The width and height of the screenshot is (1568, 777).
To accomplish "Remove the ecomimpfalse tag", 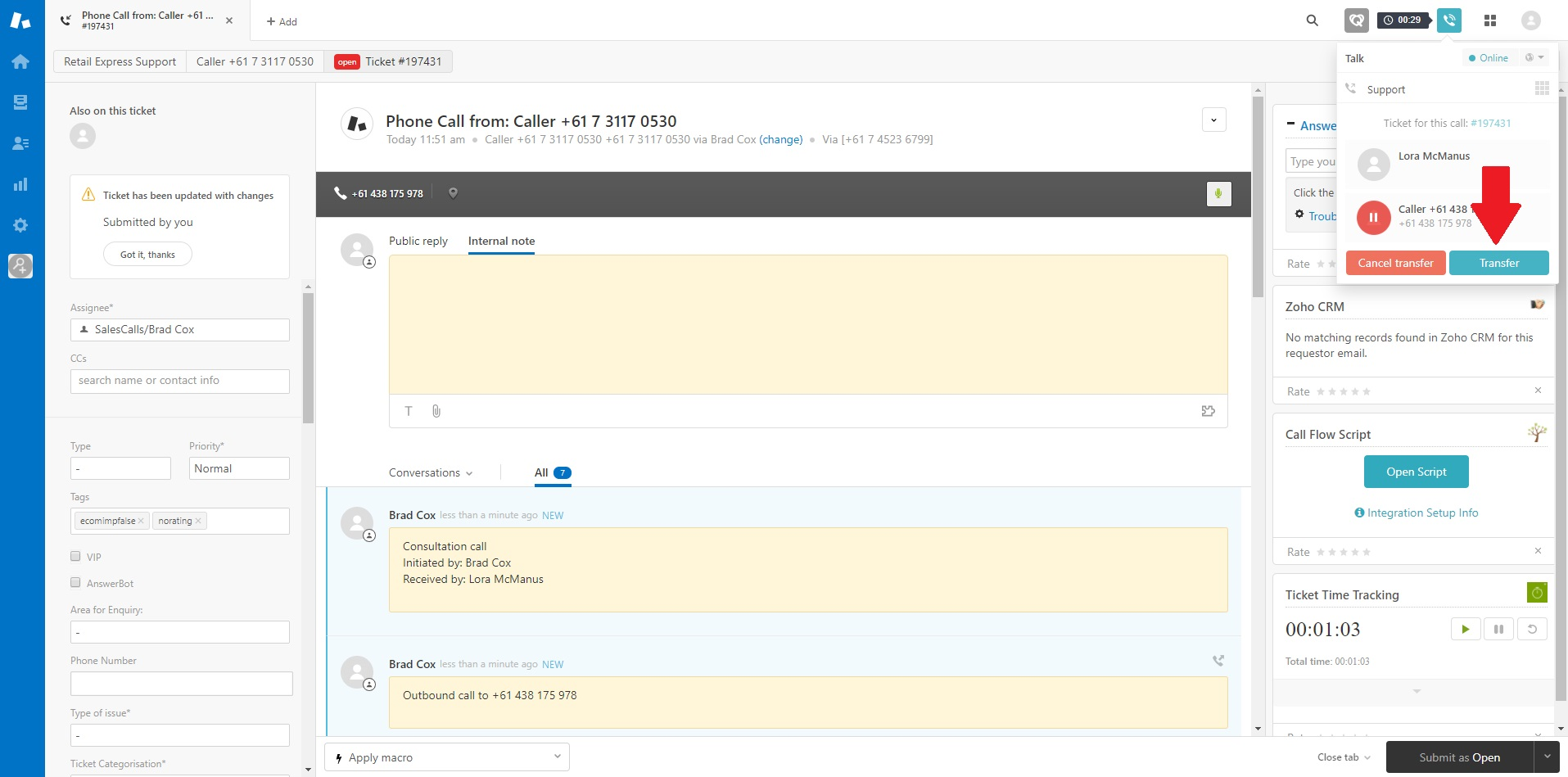I will tap(141, 521).
